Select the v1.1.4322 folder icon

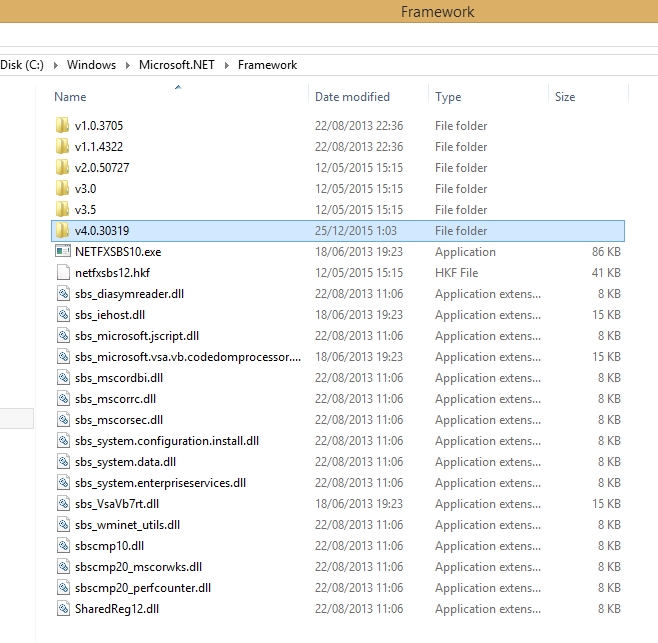point(63,146)
